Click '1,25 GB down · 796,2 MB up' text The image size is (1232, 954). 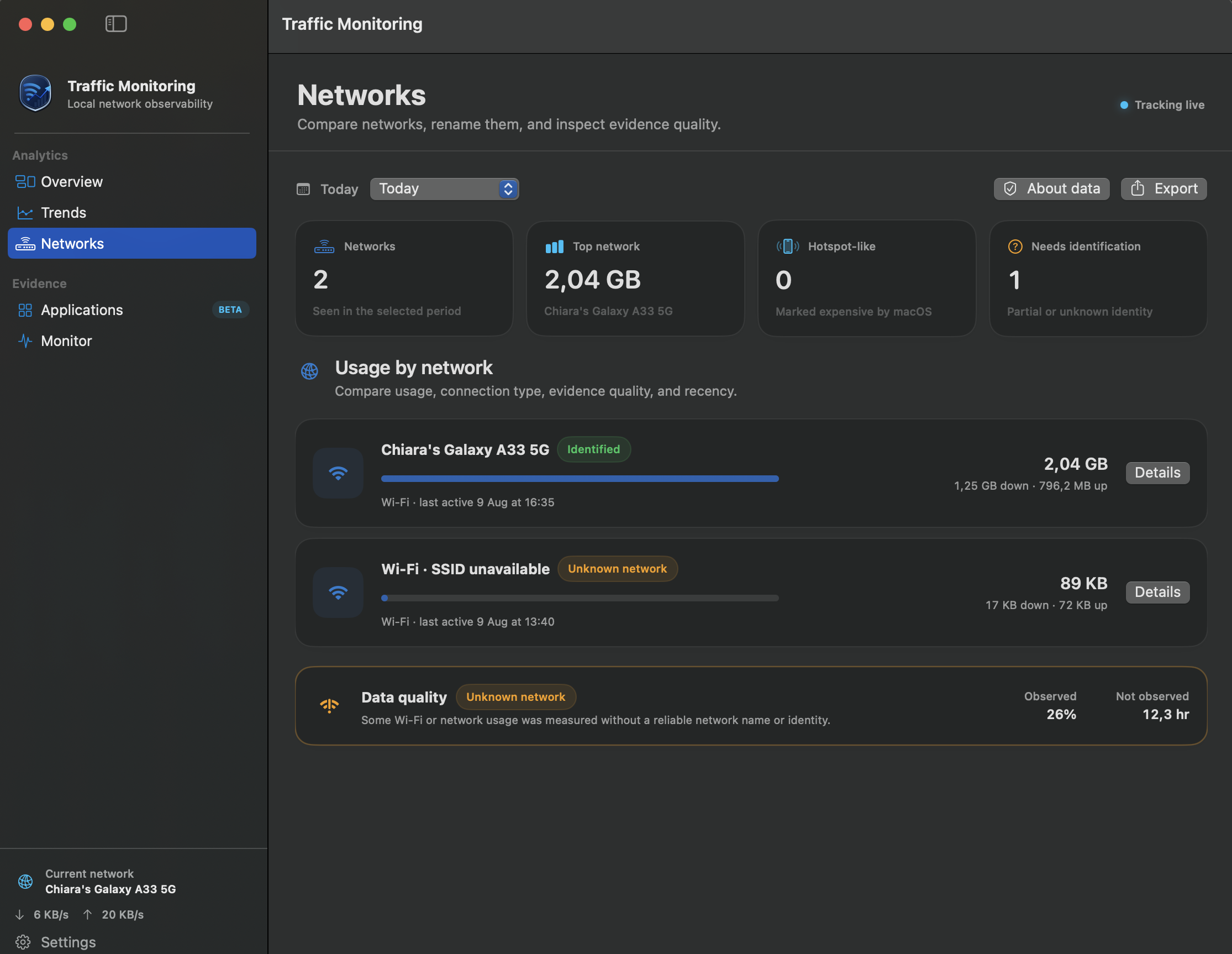pos(1030,486)
